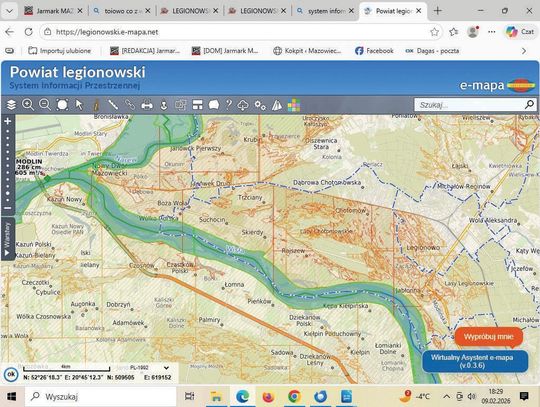Open the colorful tiles grid icon
Viewport: 540px width, 407px height.
coord(294,105)
